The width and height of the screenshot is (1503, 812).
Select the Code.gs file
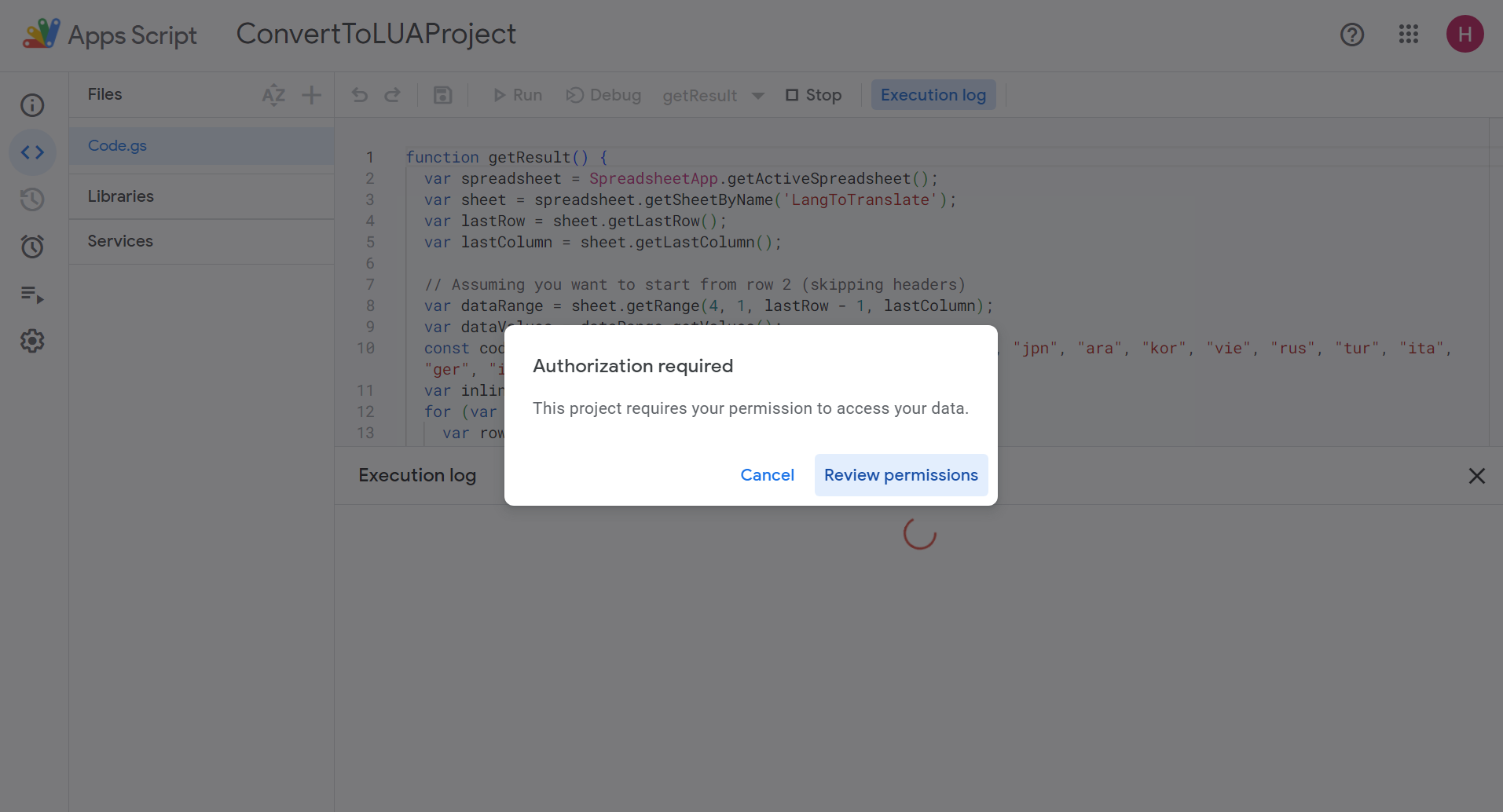tap(118, 146)
